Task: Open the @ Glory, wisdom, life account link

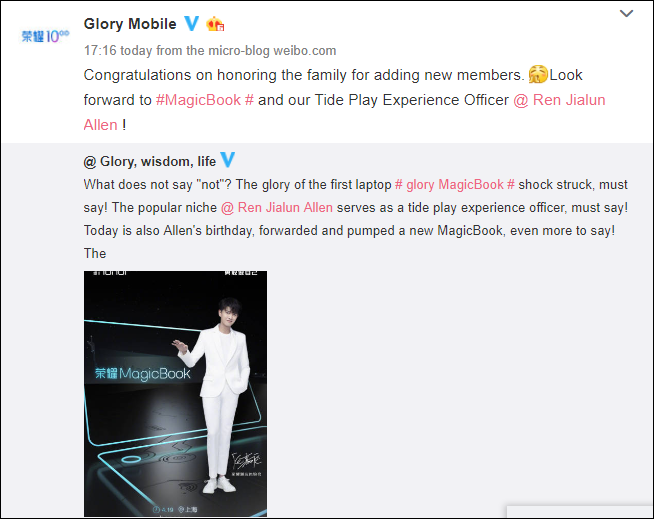Action: (x=150, y=161)
